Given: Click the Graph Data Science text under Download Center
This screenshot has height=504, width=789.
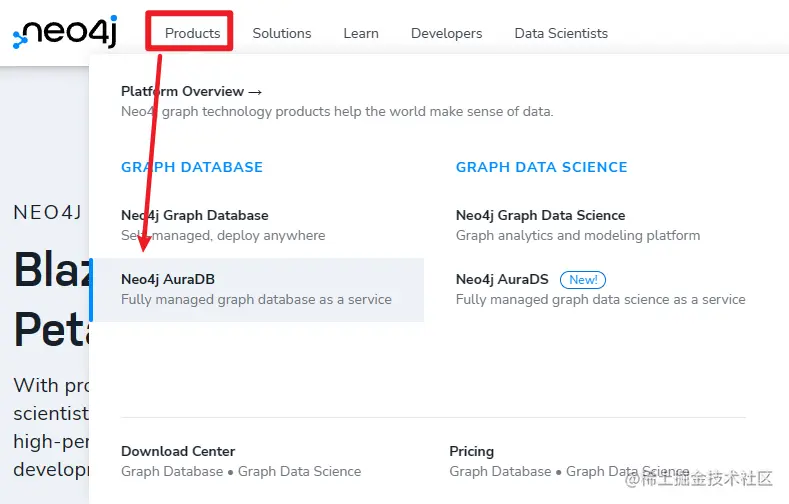Looking at the screenshot, I should click(299, 471).
